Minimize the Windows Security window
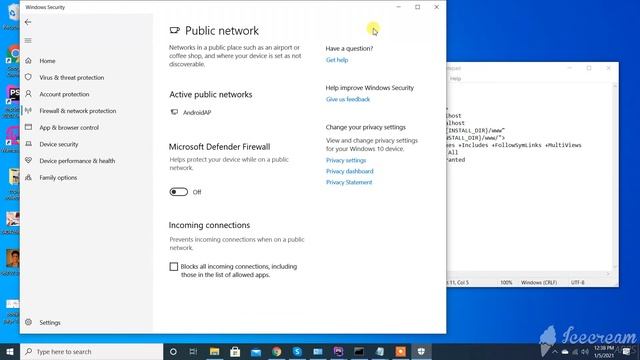 pyautogui.click(x=399, y=7)
